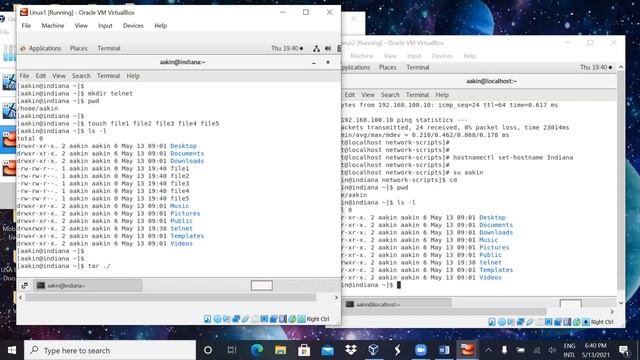Viewport: 640px width, 360px height.
Task: Click keyboard capture indicator in Linux1 status bar
Action: (301, 319)
